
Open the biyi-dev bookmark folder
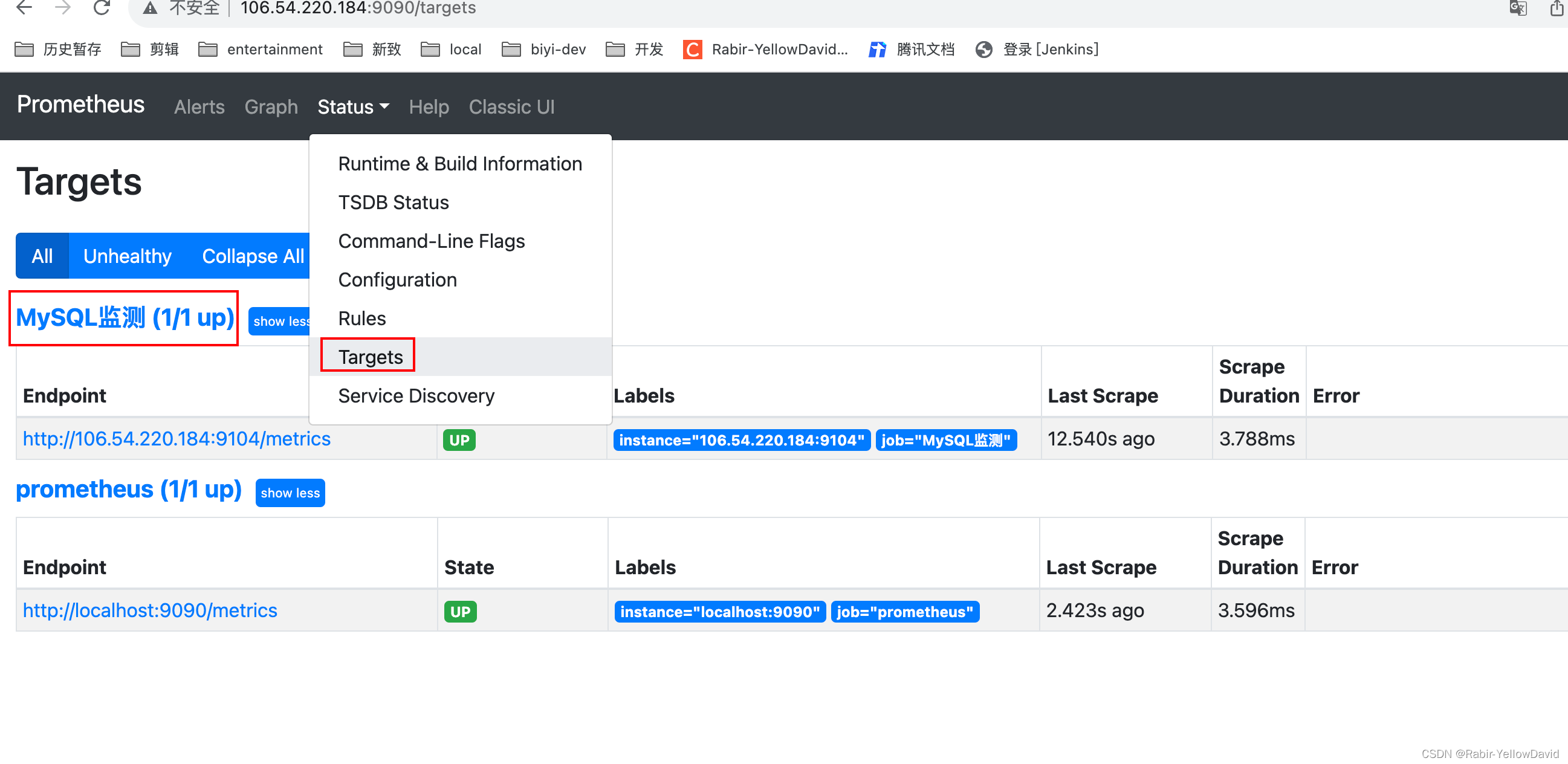(543, 50)
